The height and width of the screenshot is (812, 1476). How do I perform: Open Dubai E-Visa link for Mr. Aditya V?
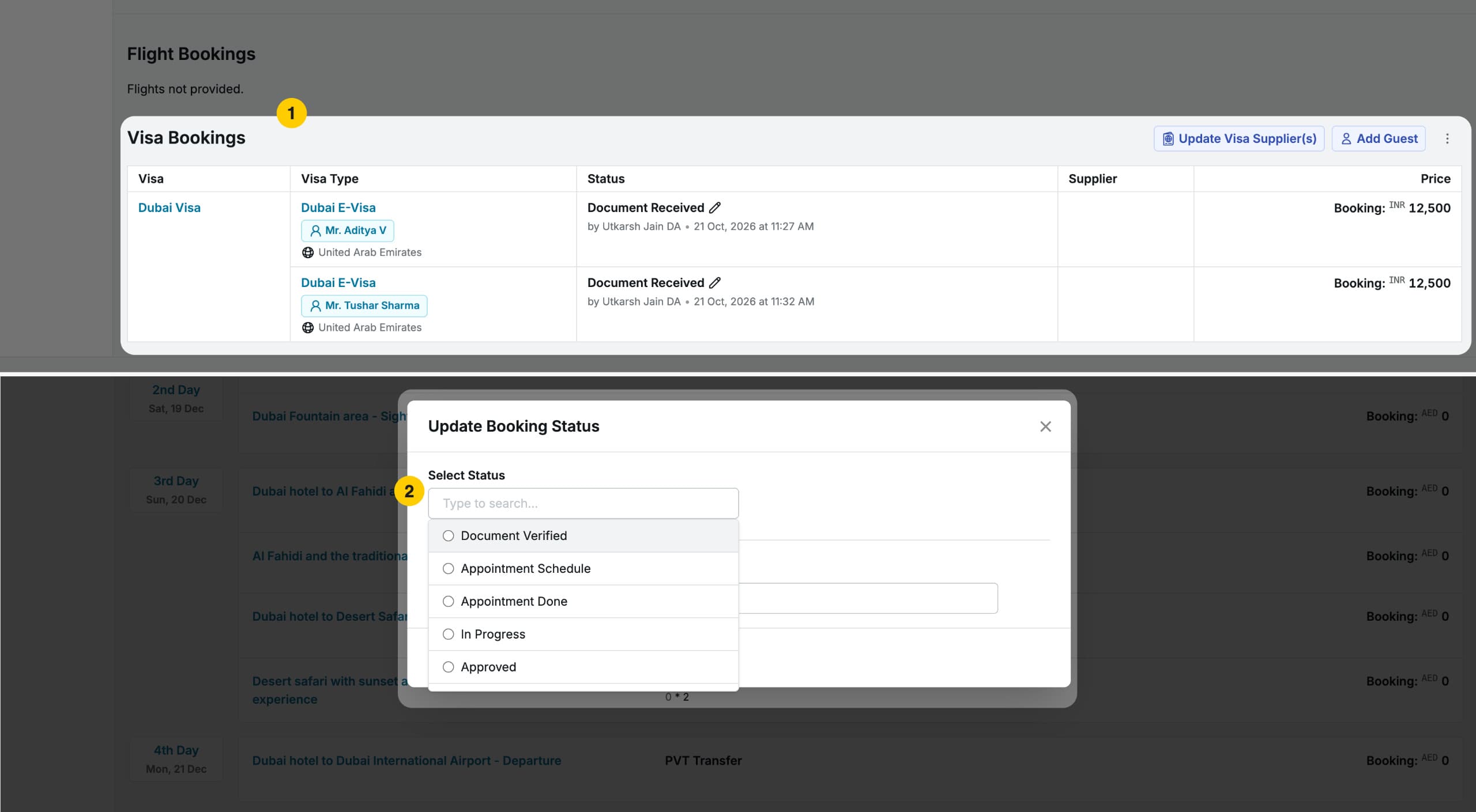pyautogui.click(x=338, y=207)
